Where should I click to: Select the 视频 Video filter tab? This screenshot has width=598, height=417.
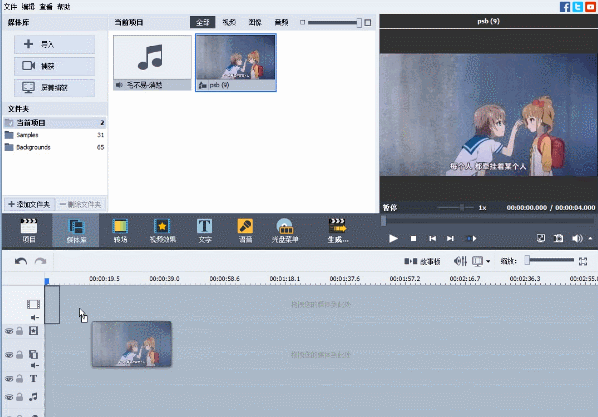[229, 23]
